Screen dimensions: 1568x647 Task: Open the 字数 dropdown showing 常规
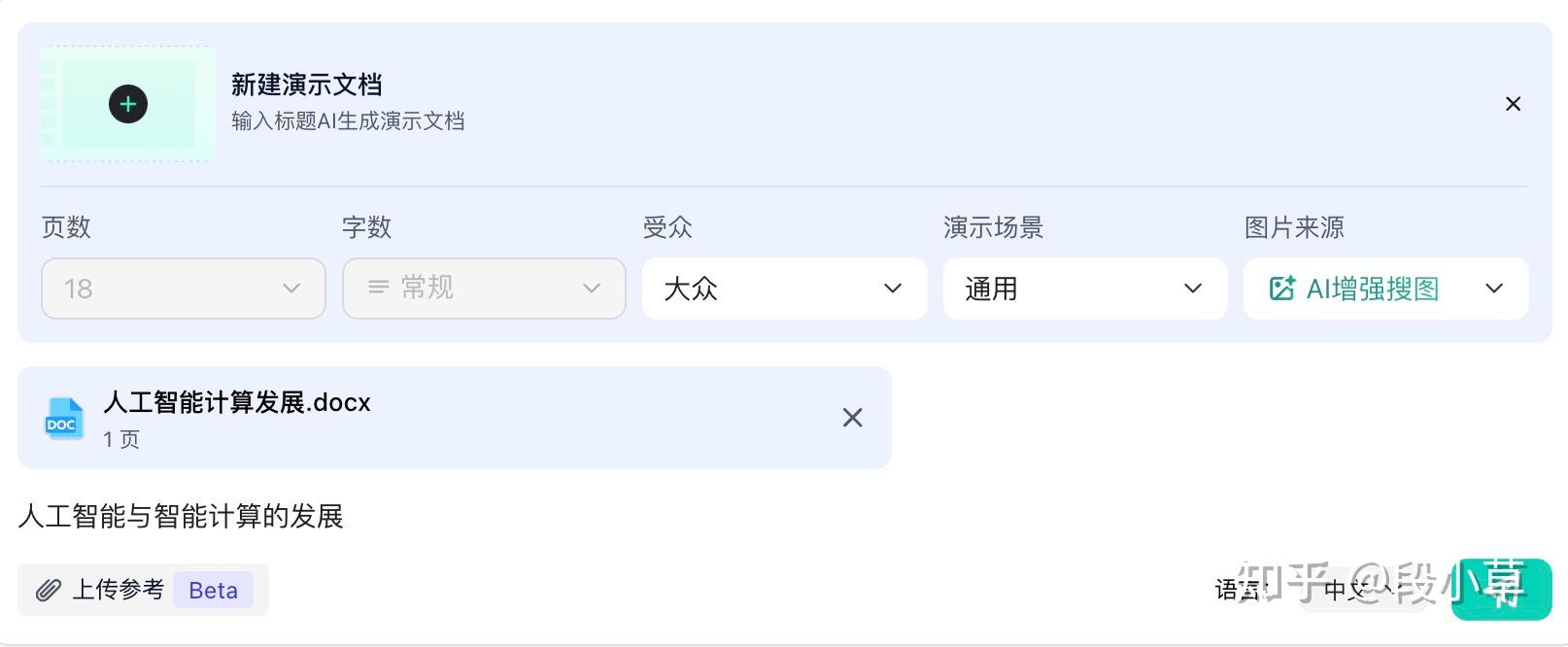click(x=484, y=289)
